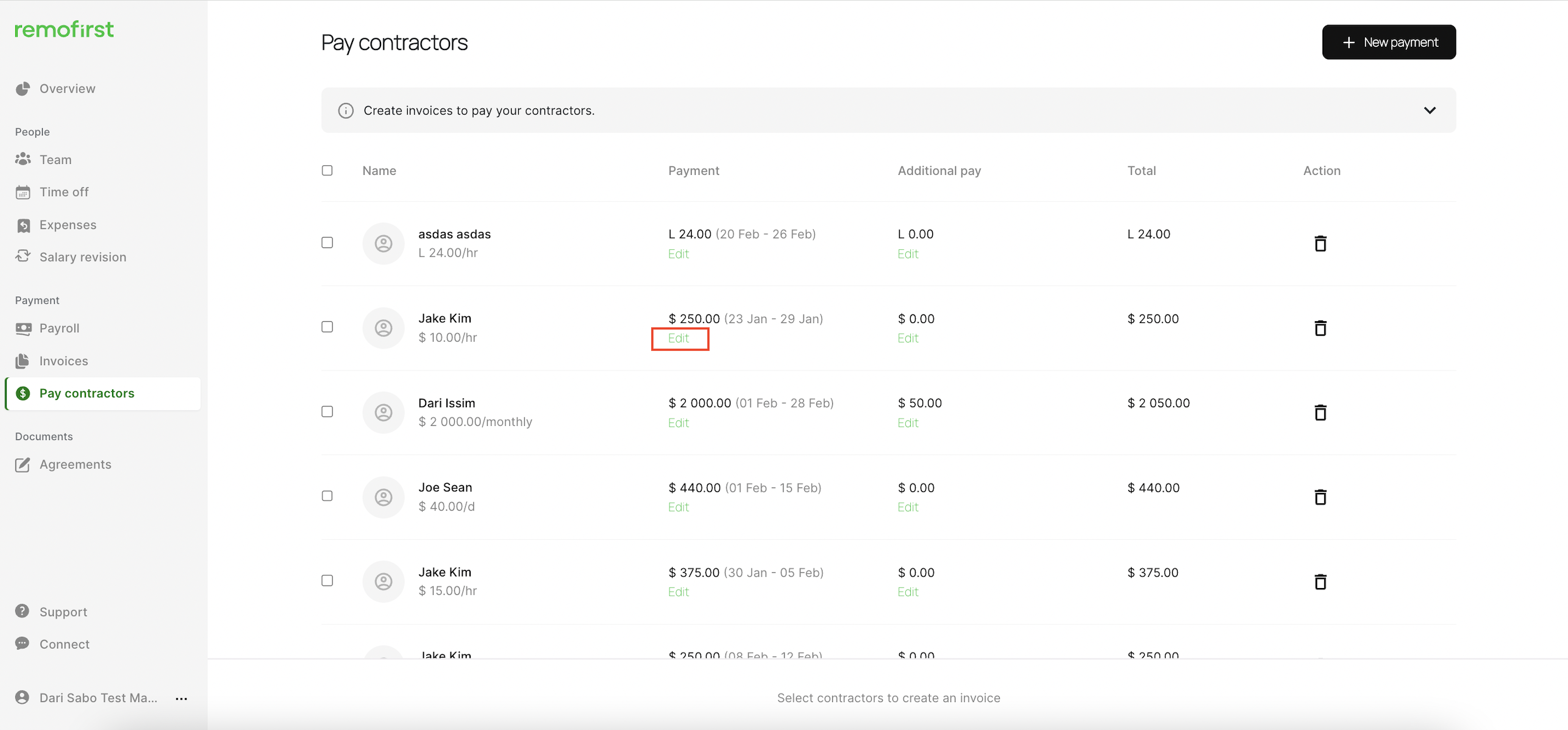Delete the Jake Kim $375.00 payment

point(1320,581)
